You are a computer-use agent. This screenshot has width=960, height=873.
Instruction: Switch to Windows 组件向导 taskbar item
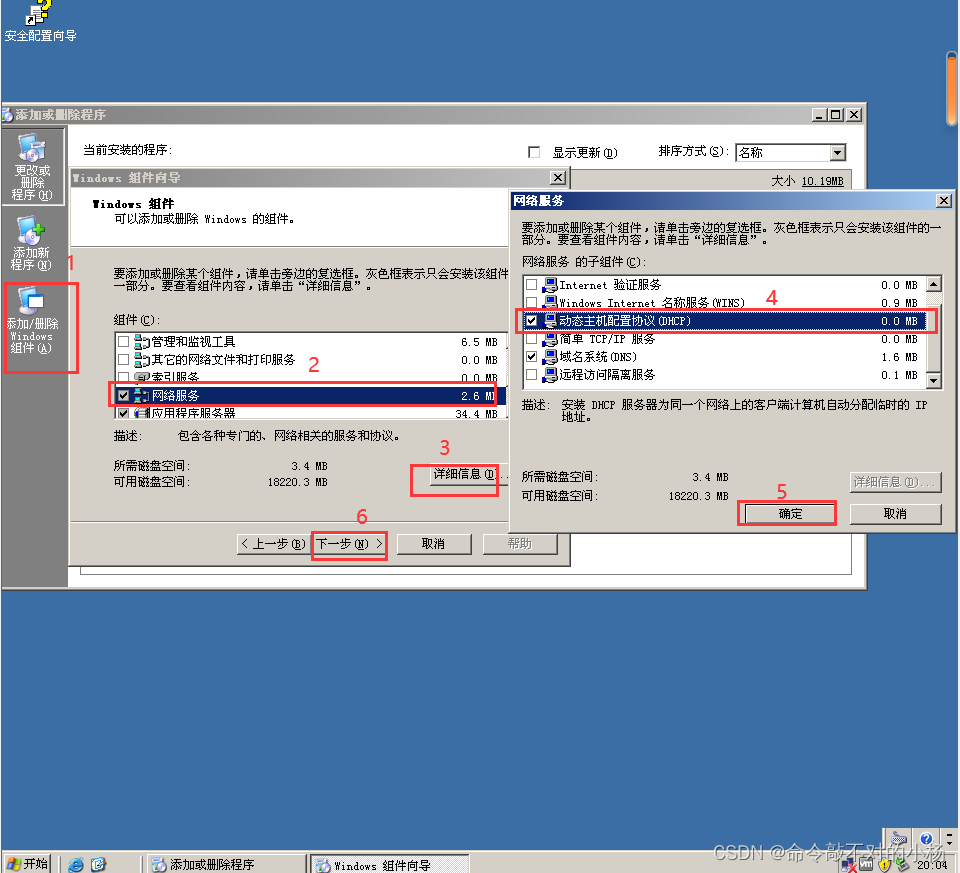[389, 864]
